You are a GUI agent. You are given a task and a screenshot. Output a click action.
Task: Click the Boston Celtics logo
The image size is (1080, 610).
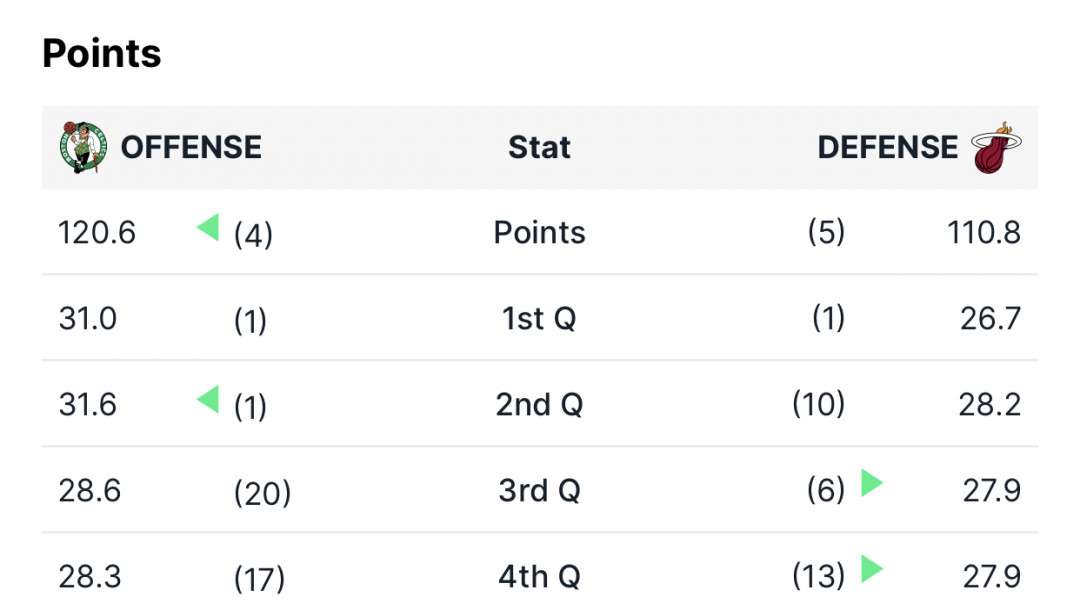coord(83,147)
